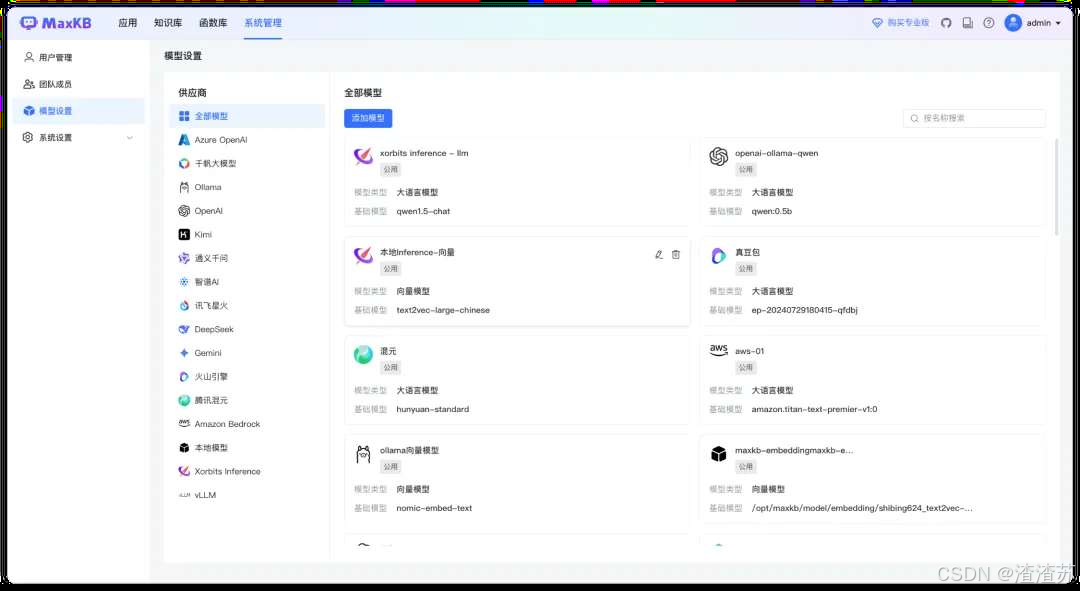Select 团队成员 in the sidebar
The image size is (1080, 591).
79,84
